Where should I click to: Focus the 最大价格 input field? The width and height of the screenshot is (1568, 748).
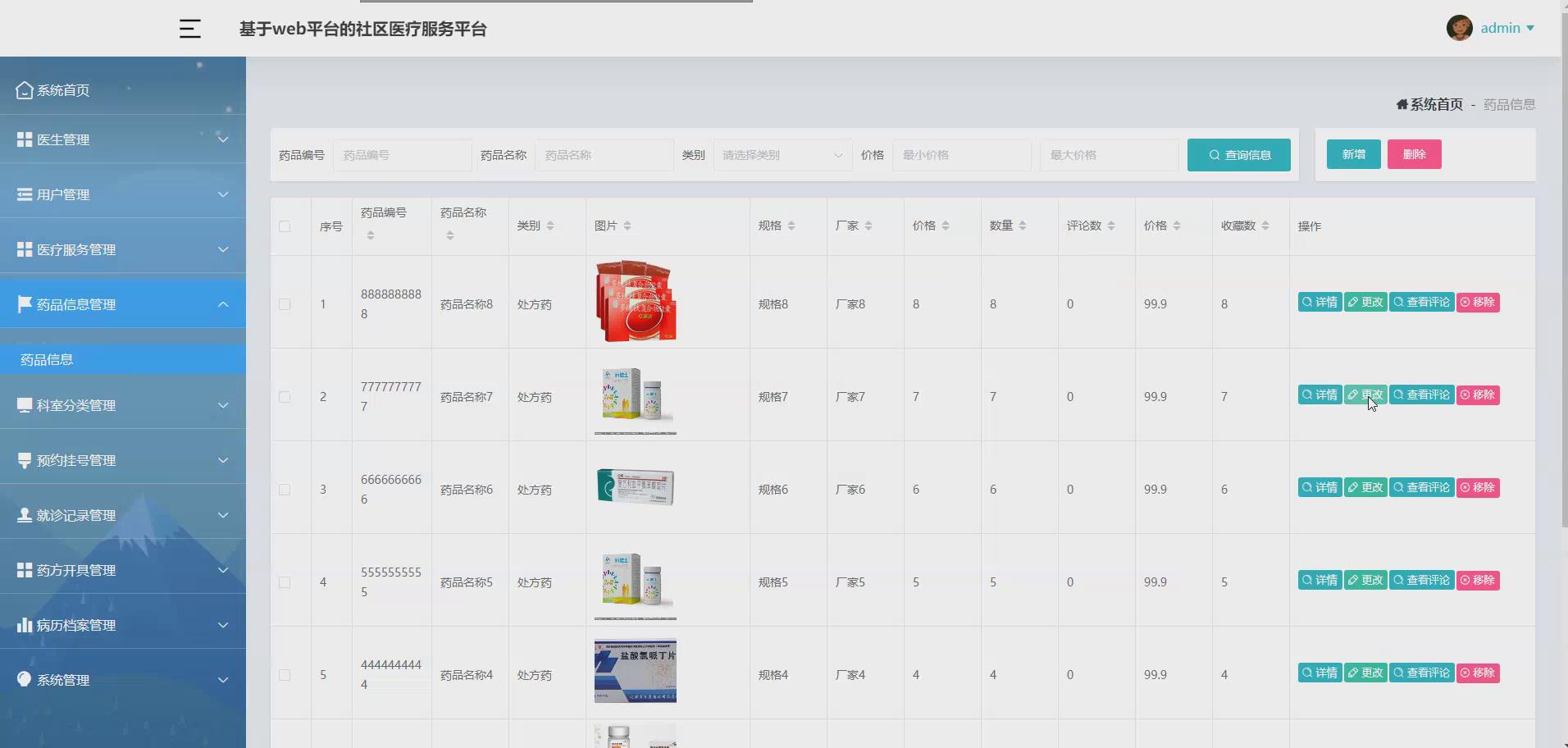[1109, 155]
